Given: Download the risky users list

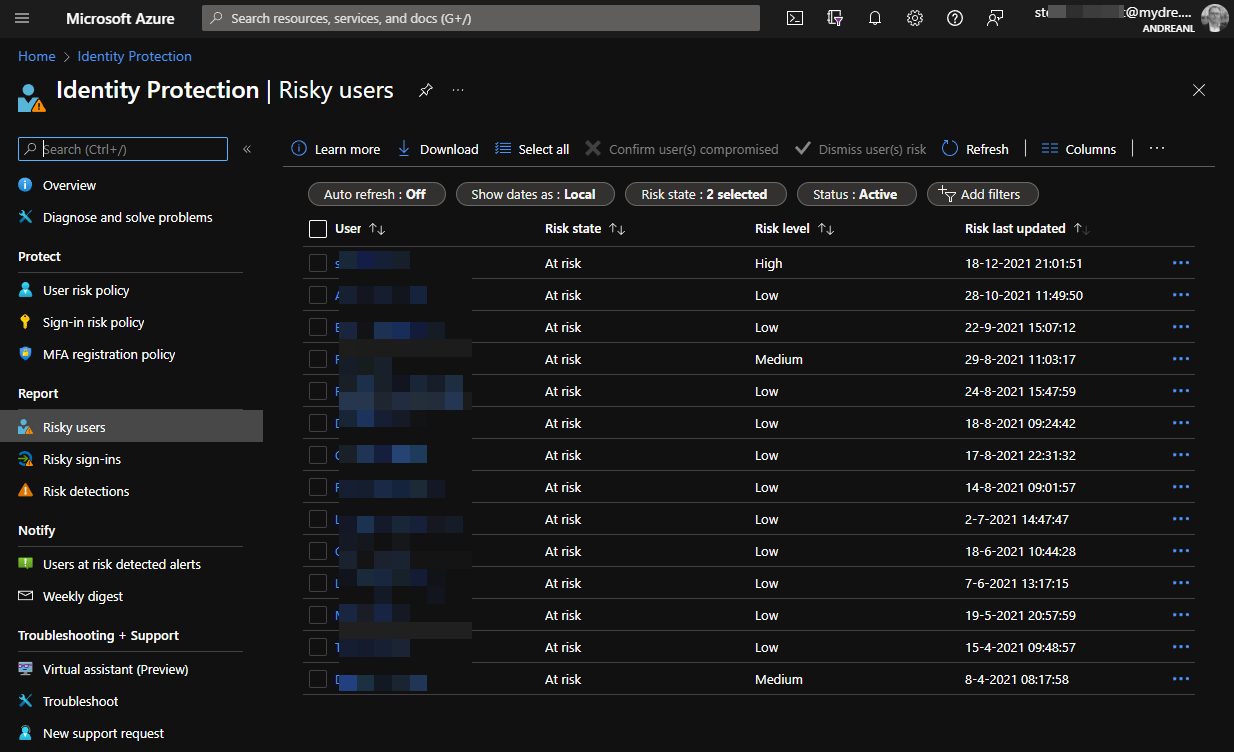Looking at the screenshot, I should click(x=438, y=149).
